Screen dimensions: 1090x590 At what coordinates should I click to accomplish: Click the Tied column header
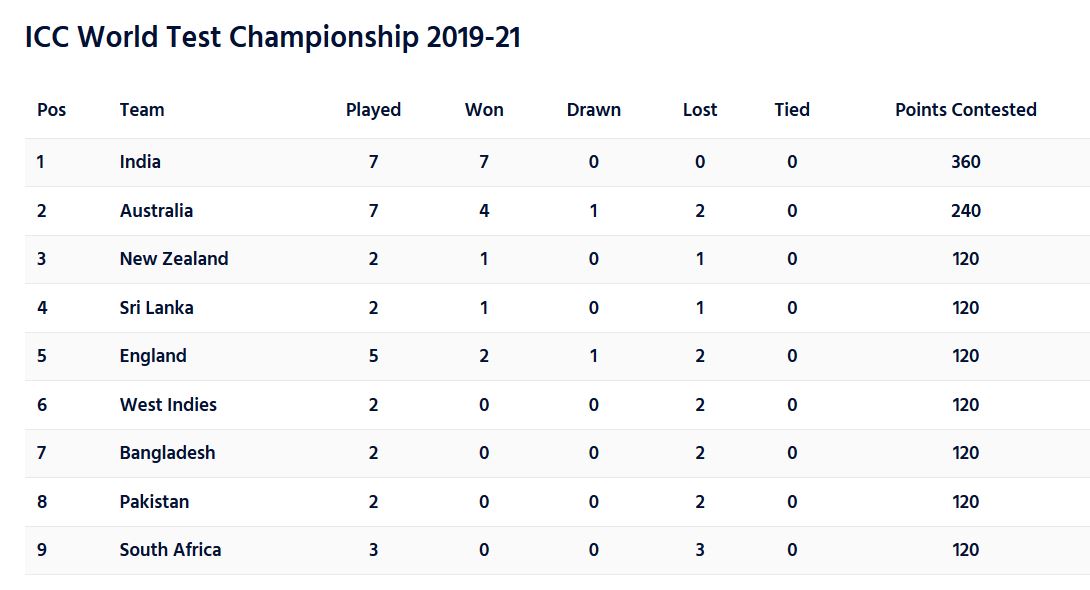791,110
